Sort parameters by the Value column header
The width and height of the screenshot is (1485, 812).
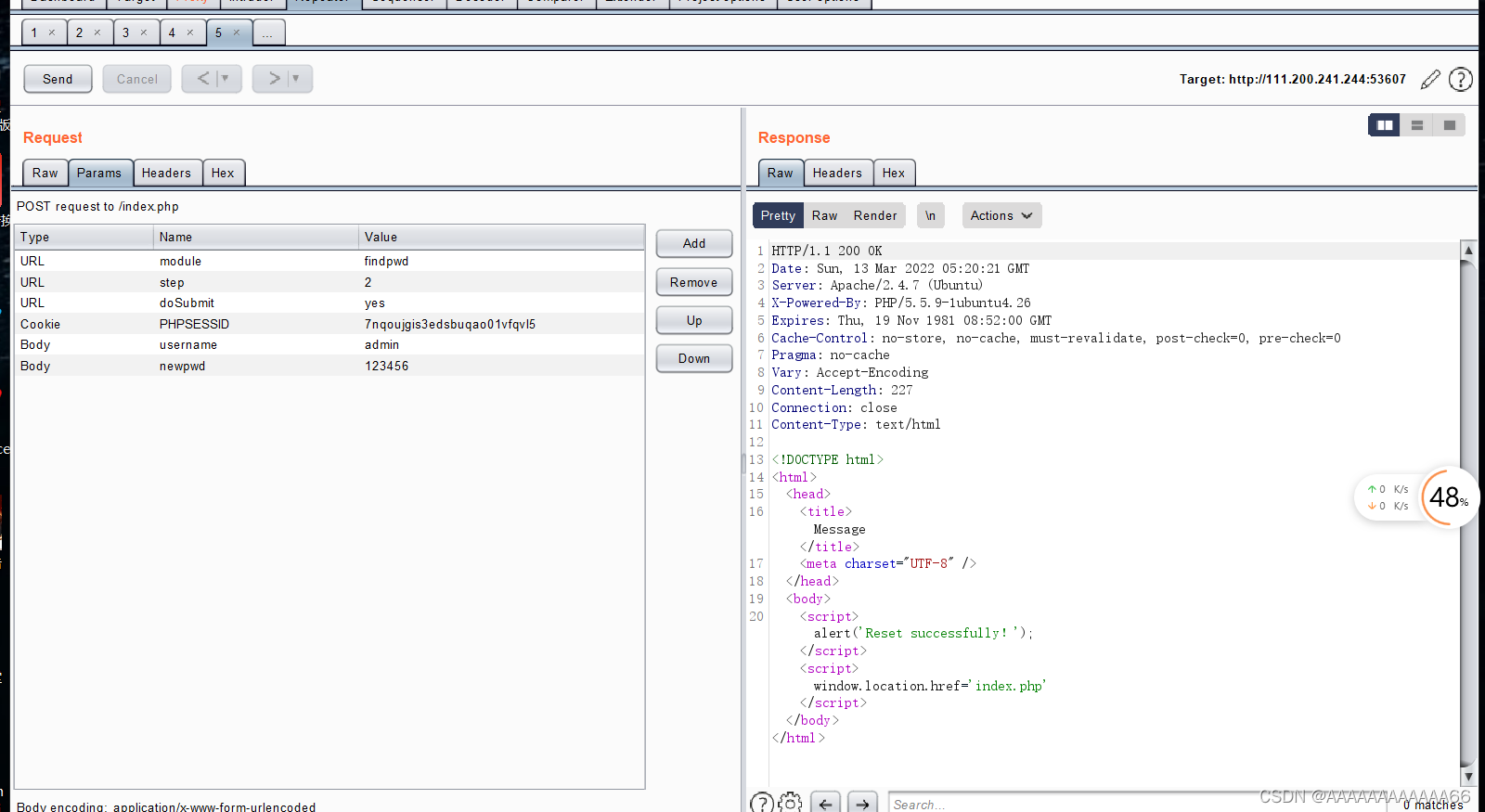tap(501, 237)
